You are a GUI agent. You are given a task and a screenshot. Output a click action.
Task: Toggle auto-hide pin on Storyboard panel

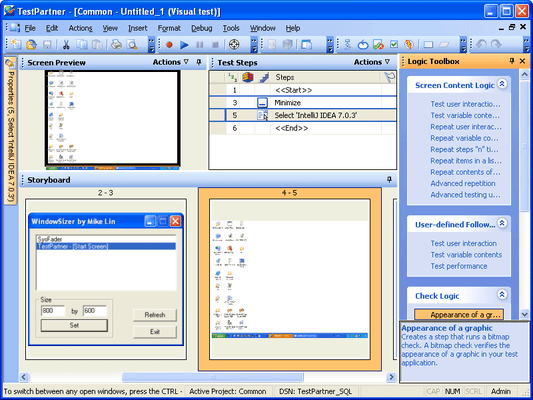click(x=389, y=179)
